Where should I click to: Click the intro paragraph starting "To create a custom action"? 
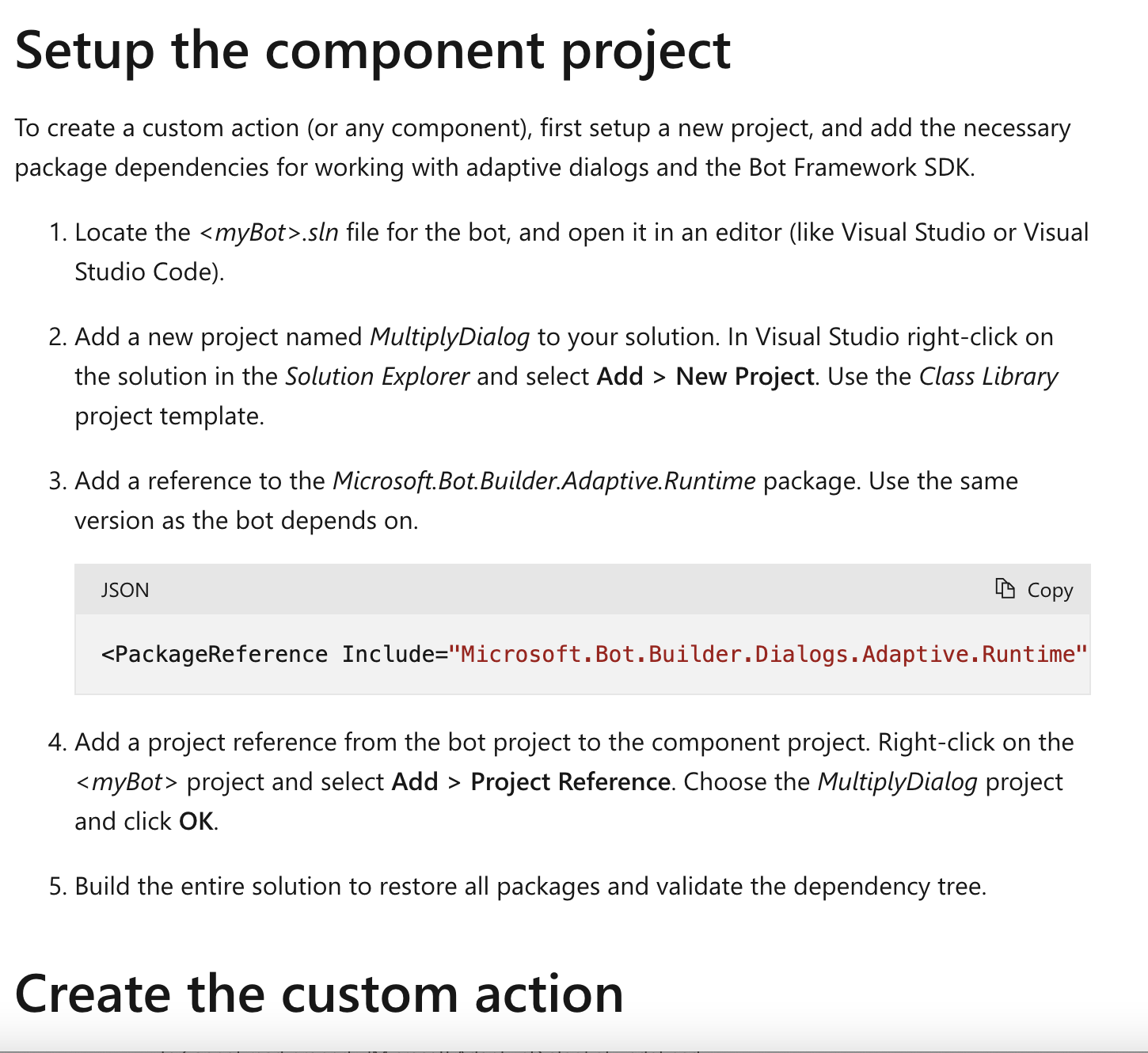pos(542,148)
